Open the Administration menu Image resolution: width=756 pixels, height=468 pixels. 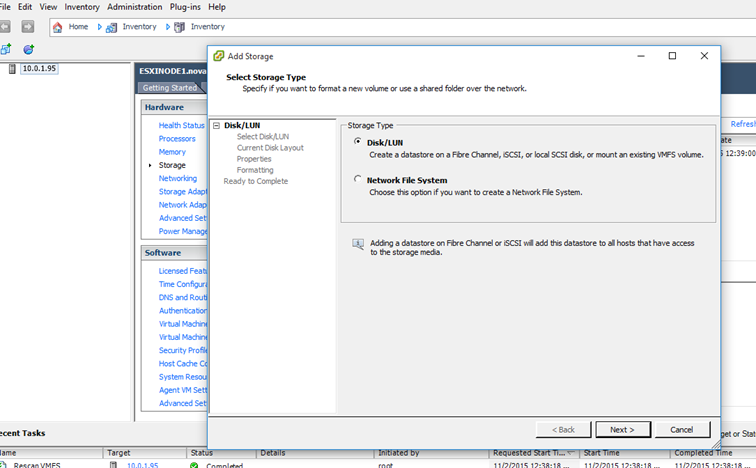click(134, 7)
